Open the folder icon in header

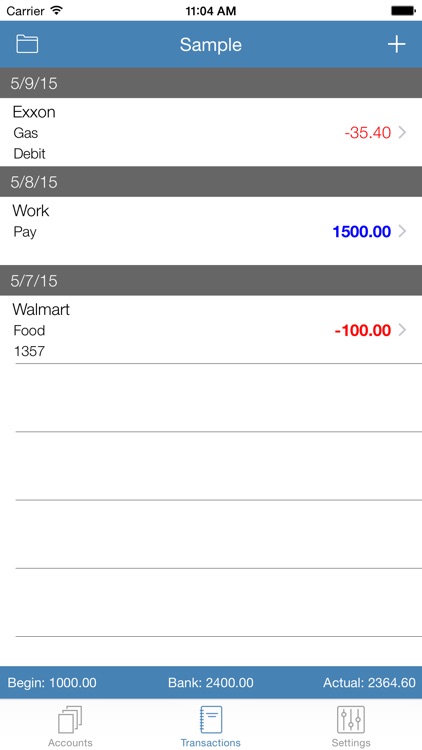point(27,44)
